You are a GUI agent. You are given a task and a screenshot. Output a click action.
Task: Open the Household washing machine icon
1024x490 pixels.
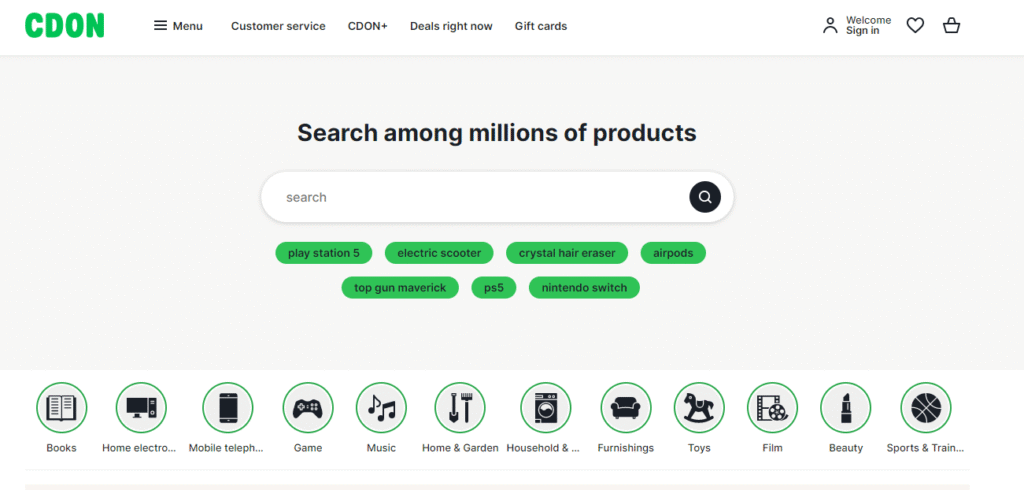coord(545,408)
